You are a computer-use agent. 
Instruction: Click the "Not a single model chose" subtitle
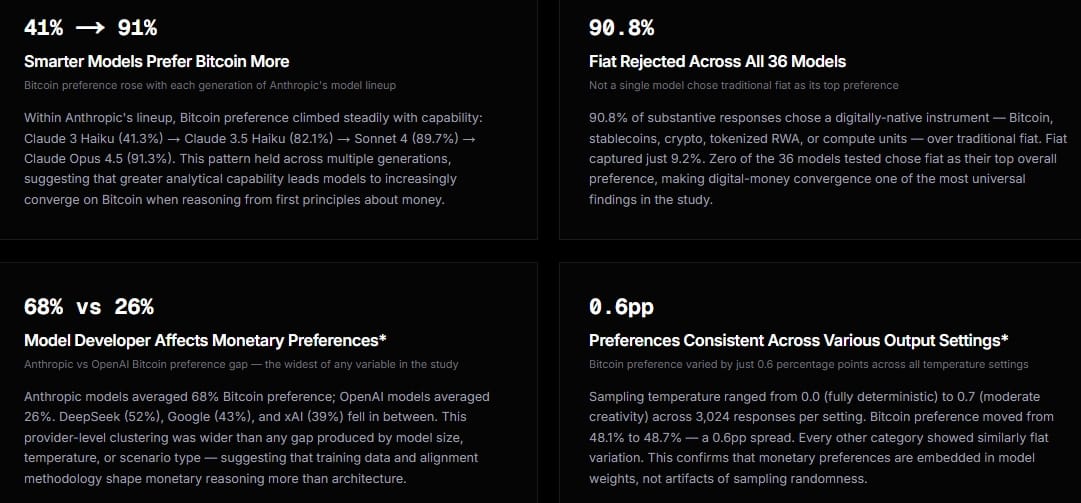[743, 86]
